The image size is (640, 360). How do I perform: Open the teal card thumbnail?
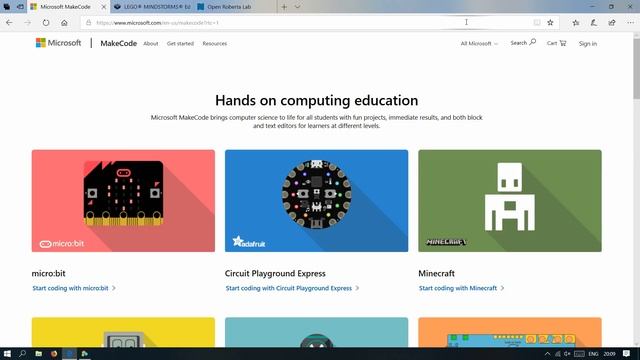click(x=316, y=332)
